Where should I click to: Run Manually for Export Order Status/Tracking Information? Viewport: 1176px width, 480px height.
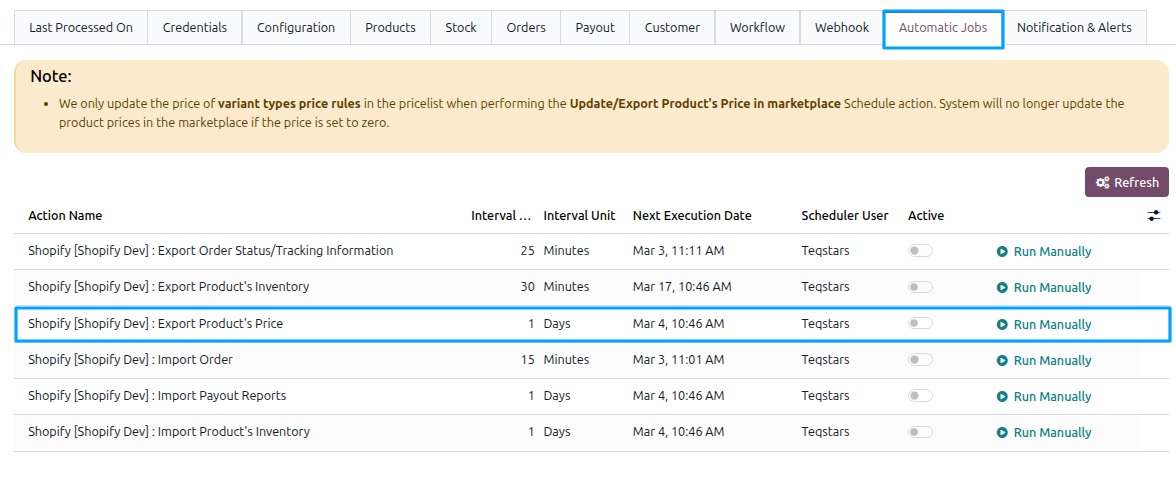pyautogui.click(x=1043, y=251)
